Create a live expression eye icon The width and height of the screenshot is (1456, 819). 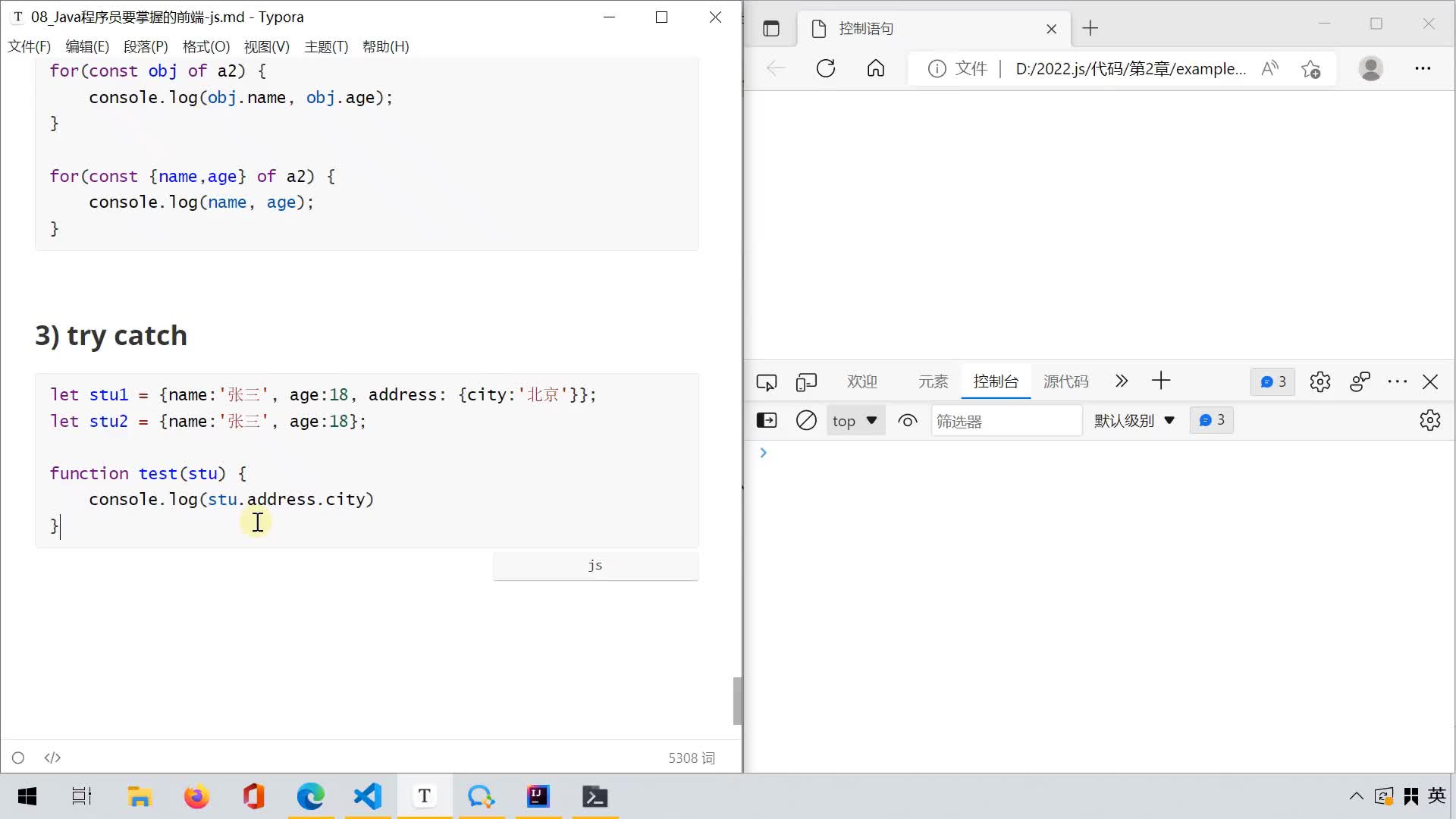[x=908, y=421]
